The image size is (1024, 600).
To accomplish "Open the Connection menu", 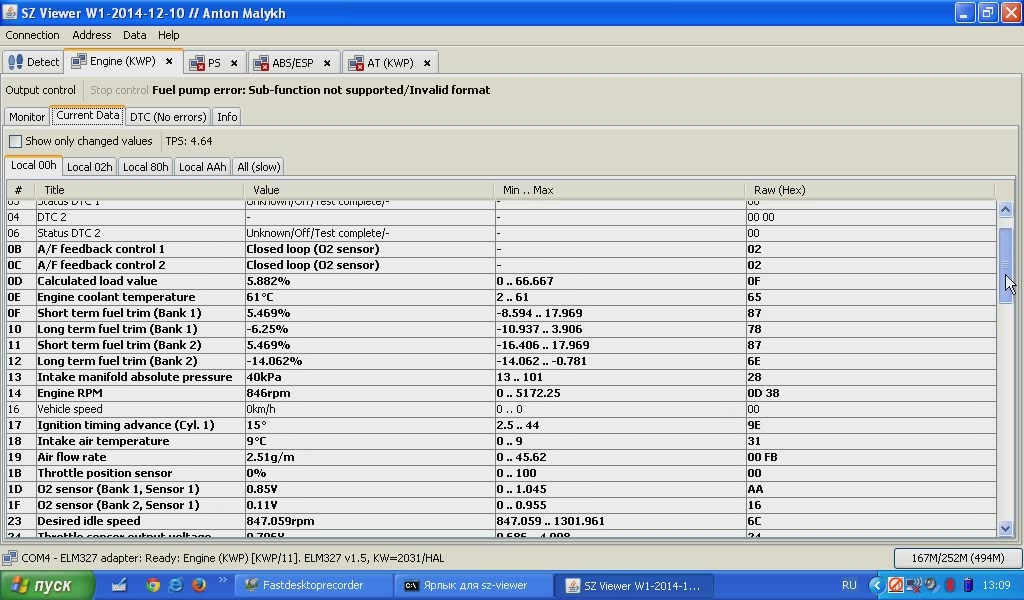I will [x=32, y=35].
